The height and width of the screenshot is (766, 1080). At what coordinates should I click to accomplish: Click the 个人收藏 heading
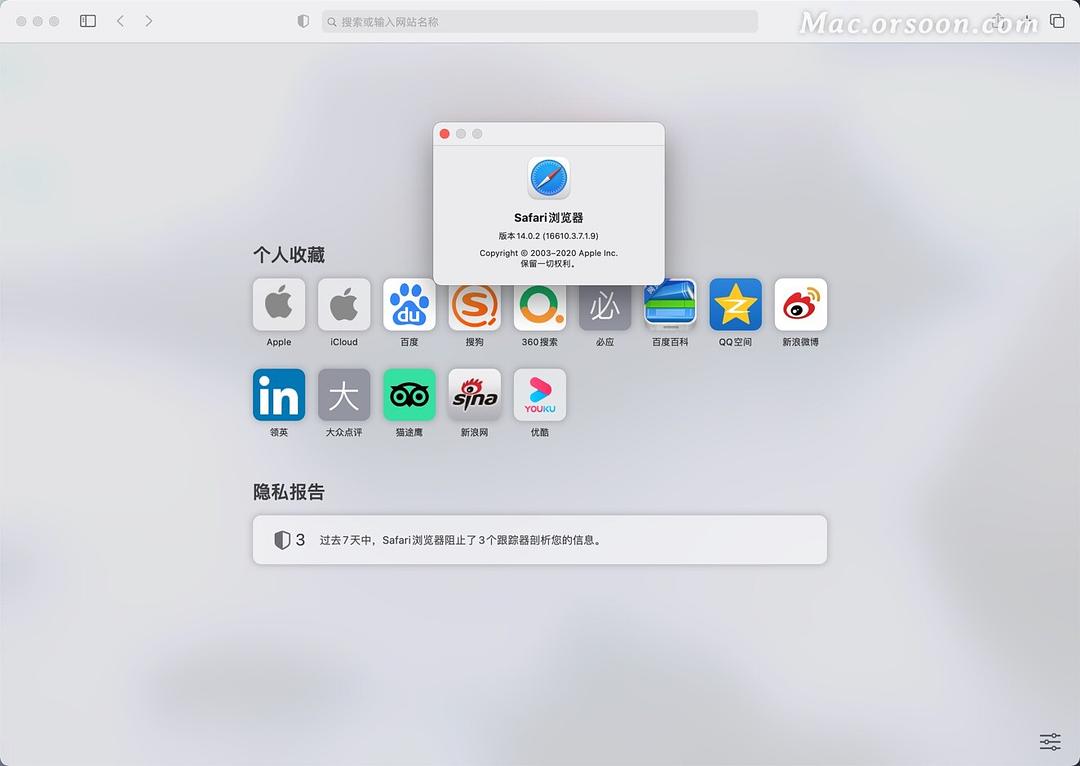tap(289, 255)
